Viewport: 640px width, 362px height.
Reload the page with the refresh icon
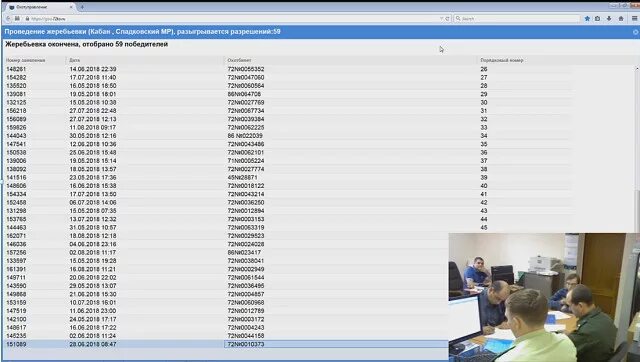tap(447, 19)
